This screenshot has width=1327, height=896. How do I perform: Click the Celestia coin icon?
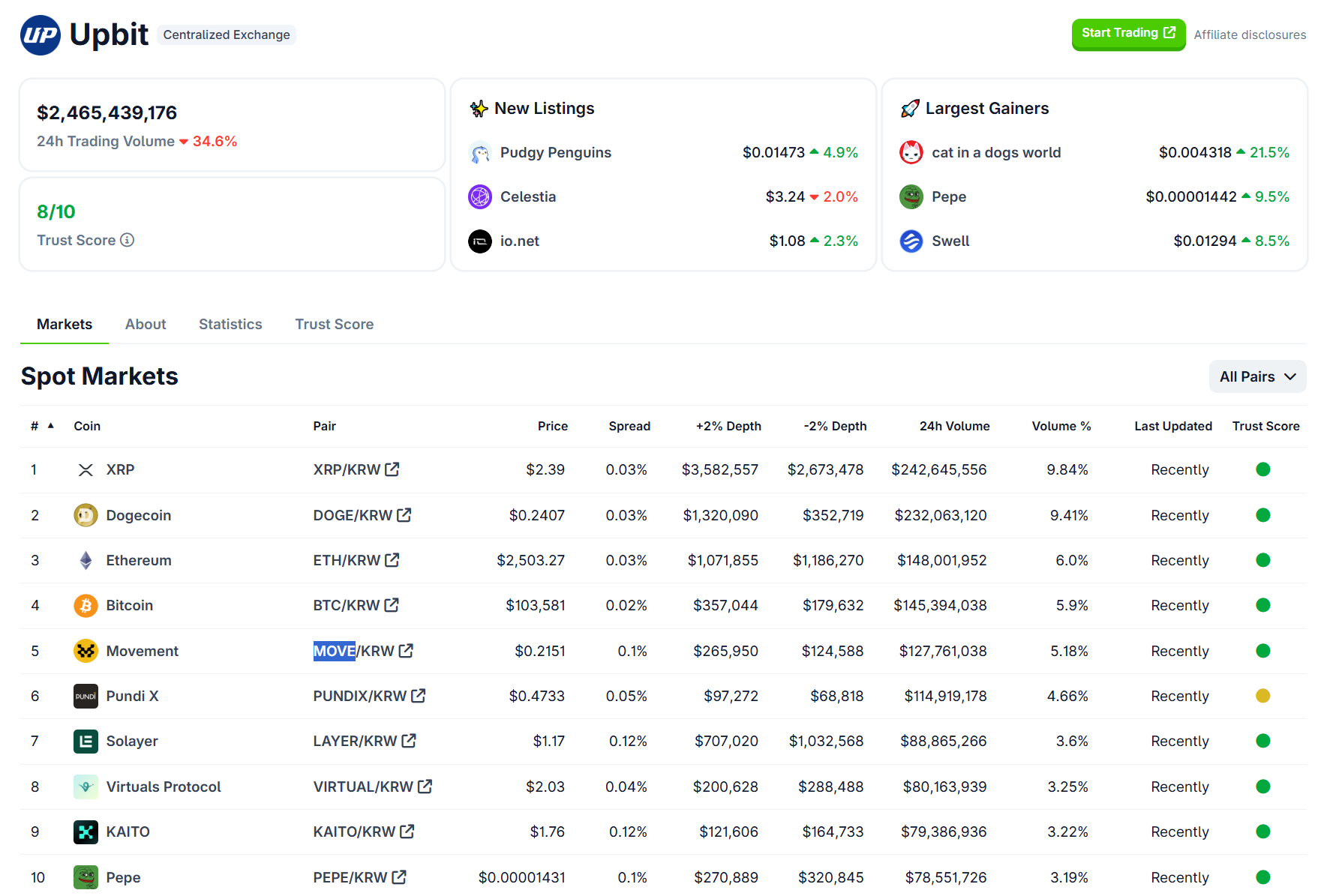pos(480,197)
